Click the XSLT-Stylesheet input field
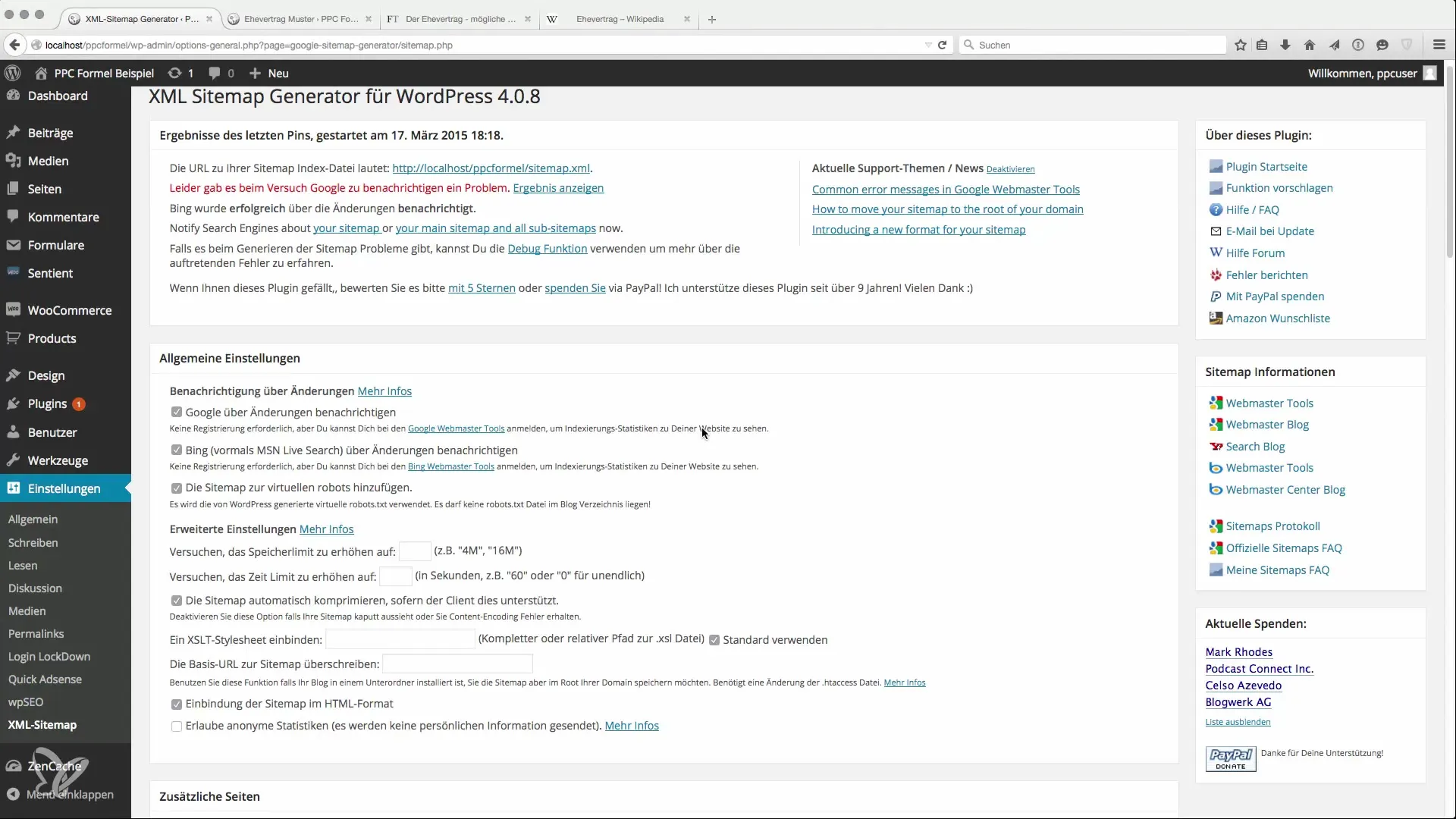The height and width of the screenshot is (819, 1456). point(400,639)
